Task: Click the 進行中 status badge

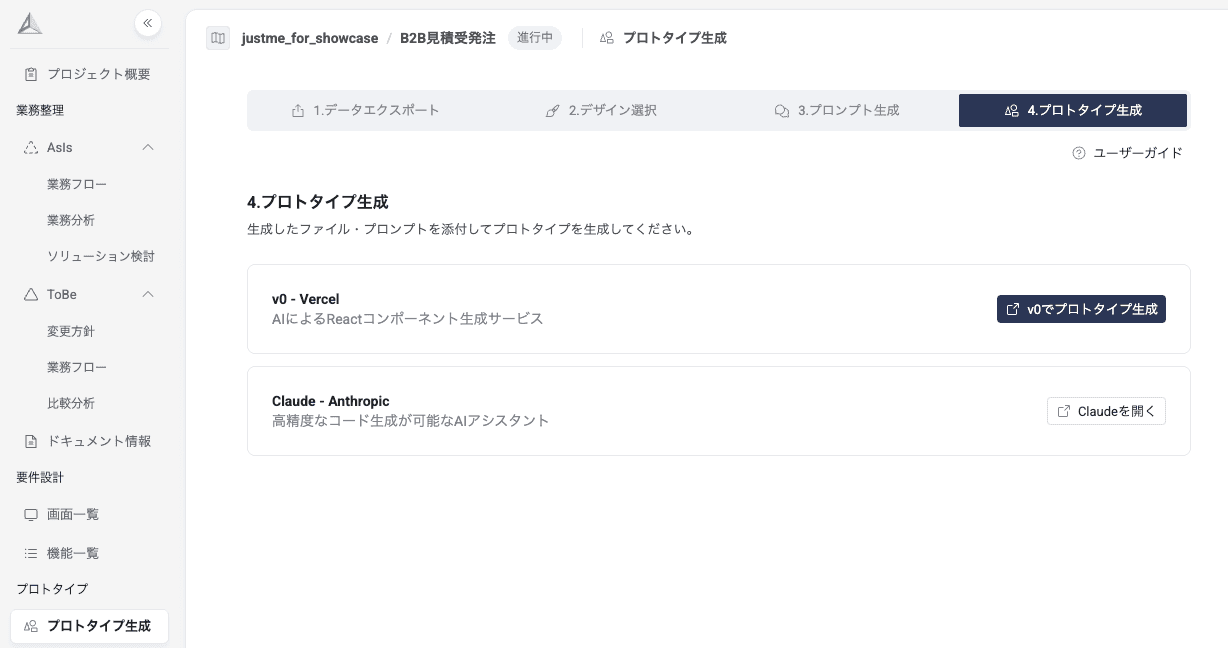Action: [x=535, y=38]
